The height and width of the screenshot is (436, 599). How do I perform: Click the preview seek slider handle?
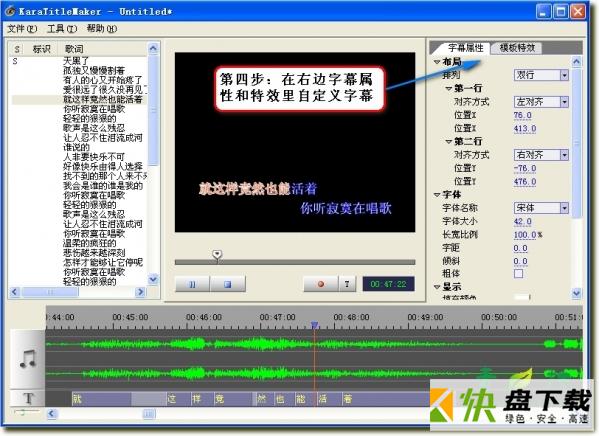(x=217, y=254)
